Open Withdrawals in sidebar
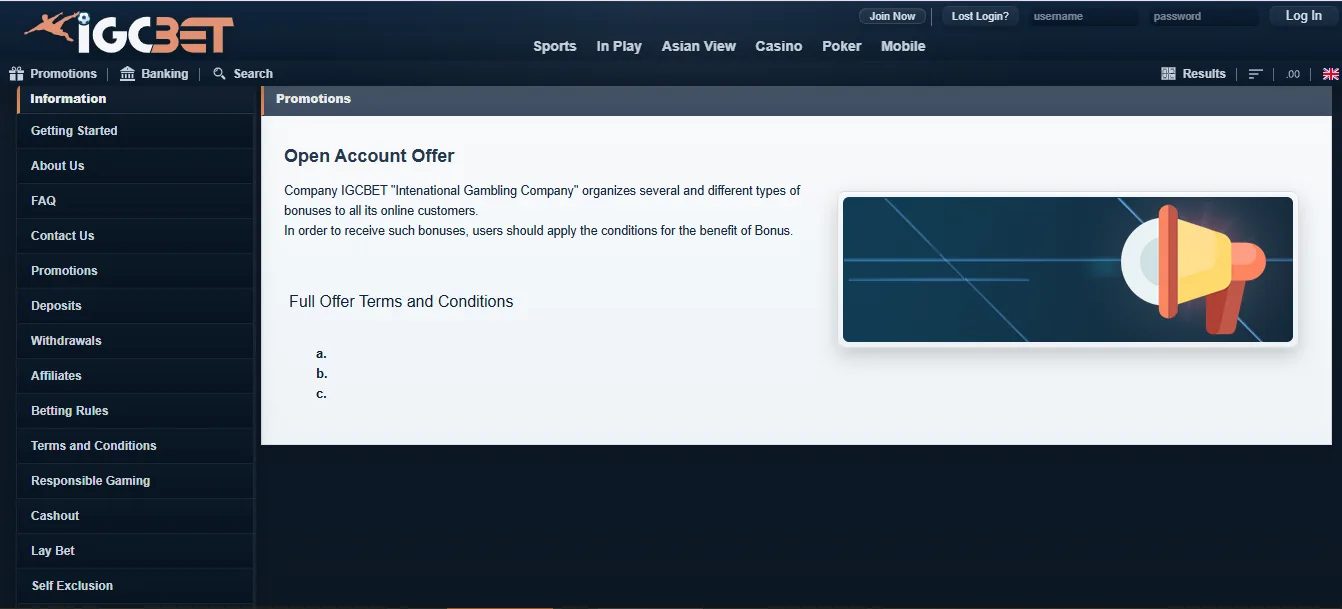This screenshot has width=1342, height=609. coord(135,341)
